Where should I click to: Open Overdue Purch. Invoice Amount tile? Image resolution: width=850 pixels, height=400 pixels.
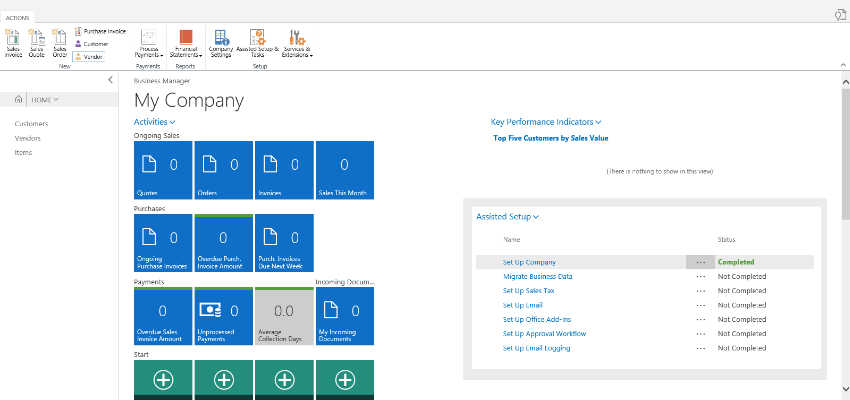(x=223, y=243)
